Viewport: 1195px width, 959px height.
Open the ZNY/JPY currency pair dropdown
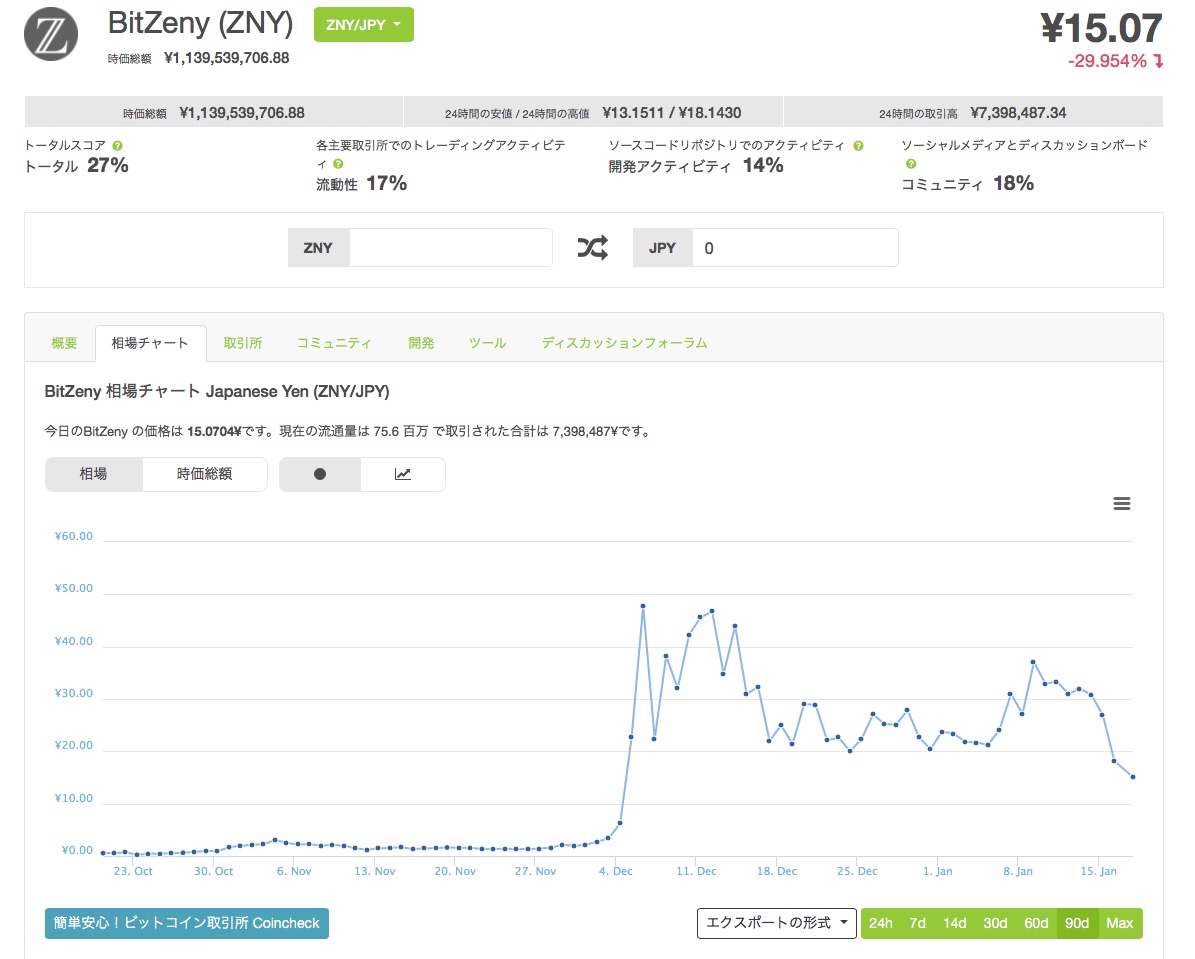tap(363, 25)
